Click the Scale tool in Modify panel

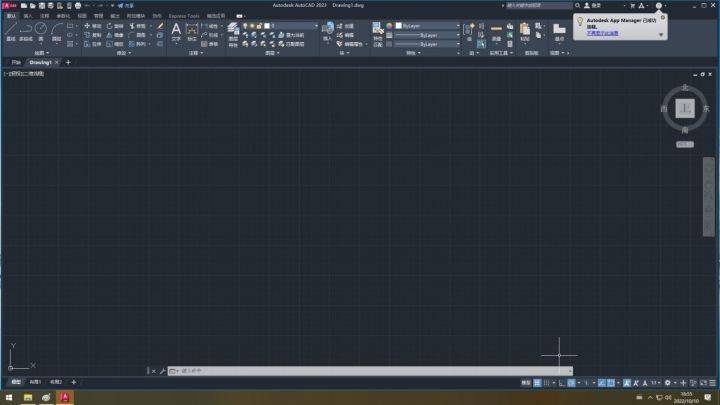coord(115,44)
